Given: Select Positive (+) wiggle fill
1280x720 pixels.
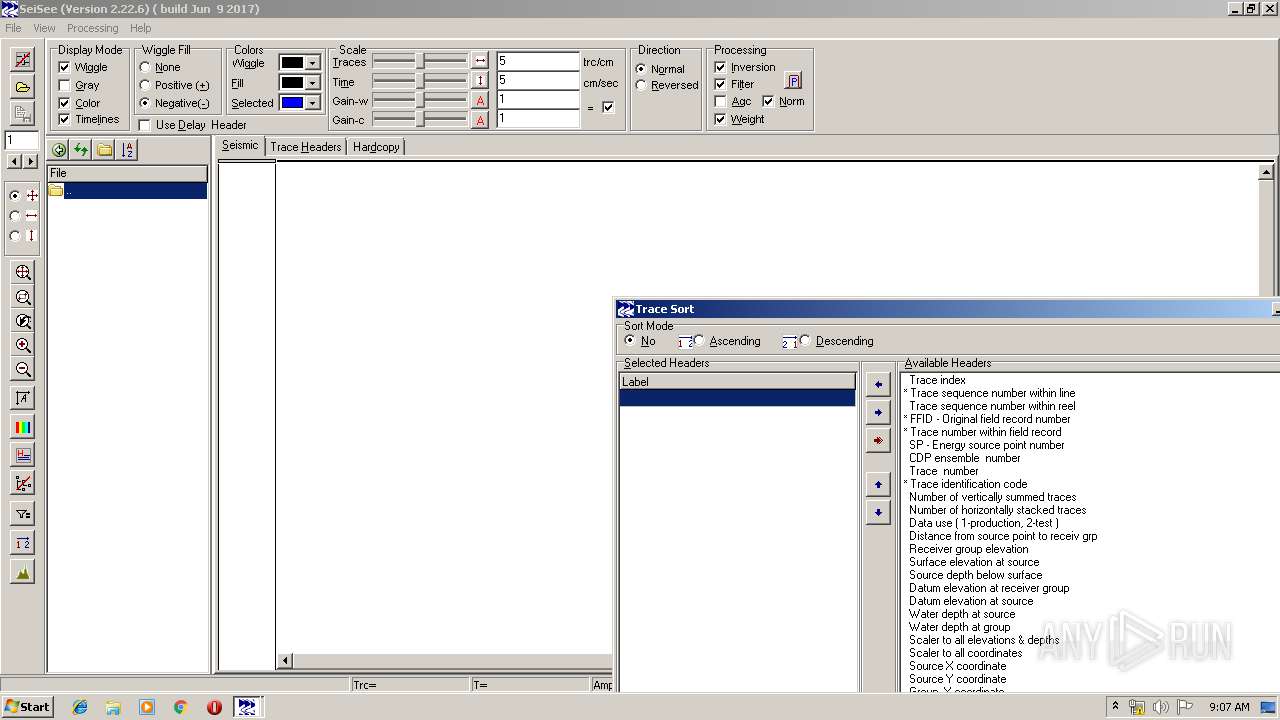Looking at the screenshot, I should [x=145, y=85].
